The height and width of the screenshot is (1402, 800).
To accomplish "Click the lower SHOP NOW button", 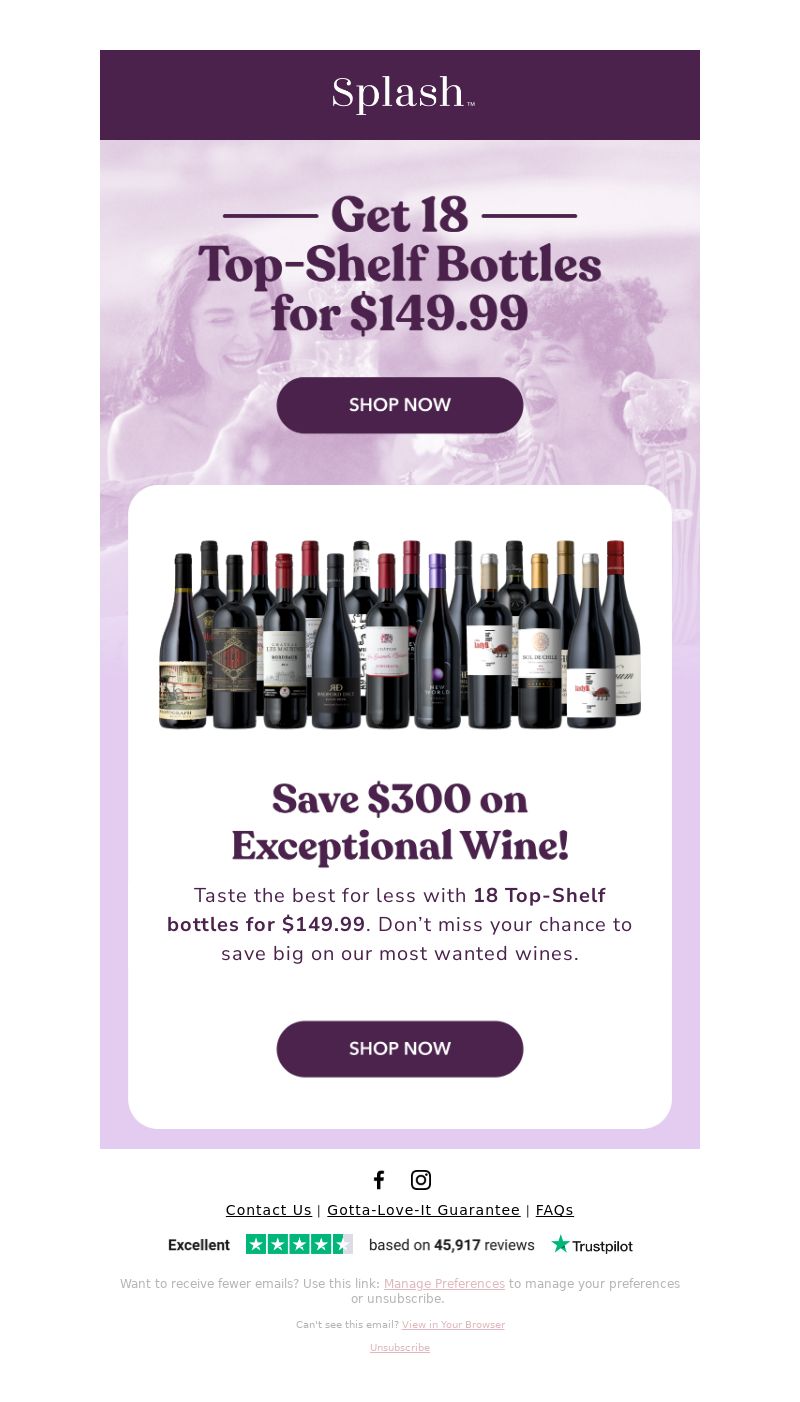I will pyautogui.click(x=400, y=1049).
